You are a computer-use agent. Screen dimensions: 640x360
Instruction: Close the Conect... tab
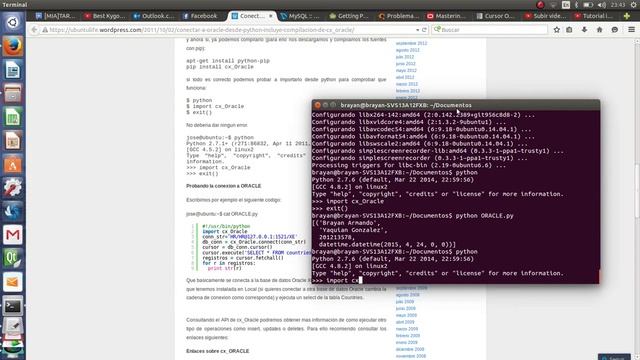pyautogui.click(x=271, y=16)
